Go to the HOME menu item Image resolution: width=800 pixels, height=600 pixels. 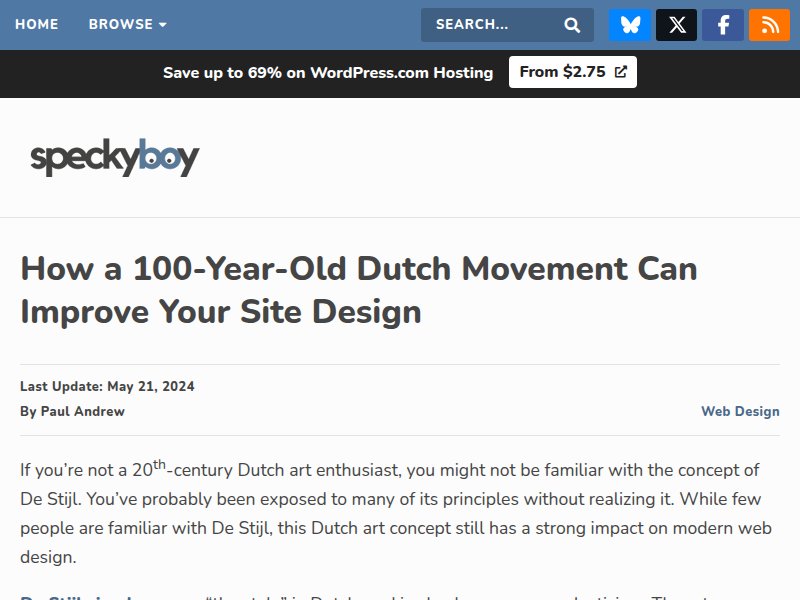click(37, 24)
